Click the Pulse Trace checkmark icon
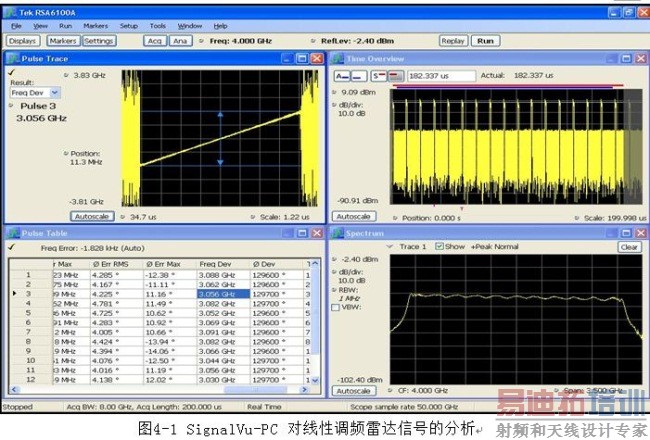This screenshot has width=650, height=440. [11, 73]
